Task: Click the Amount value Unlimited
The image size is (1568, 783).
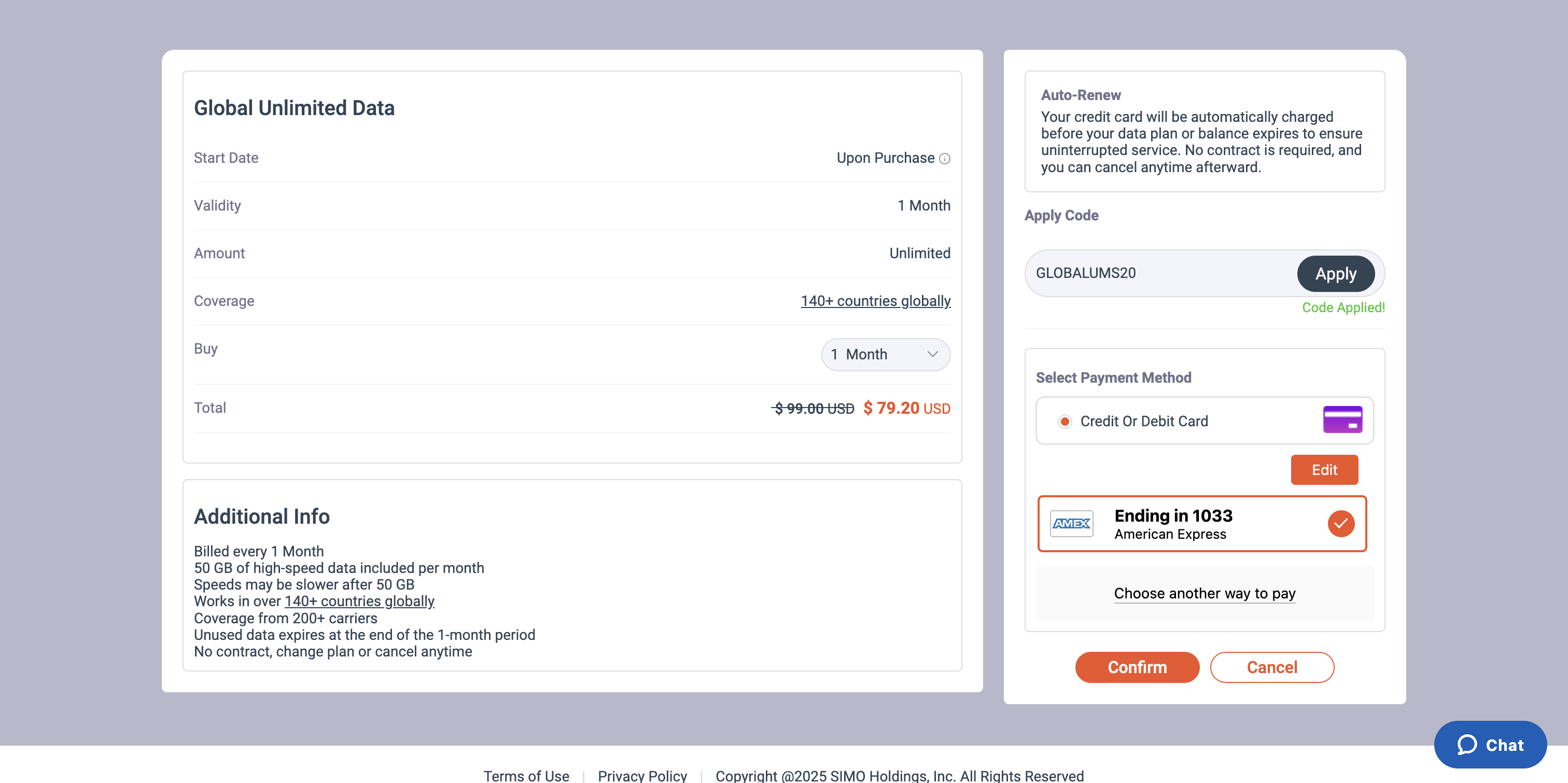Action: [919, 253]
